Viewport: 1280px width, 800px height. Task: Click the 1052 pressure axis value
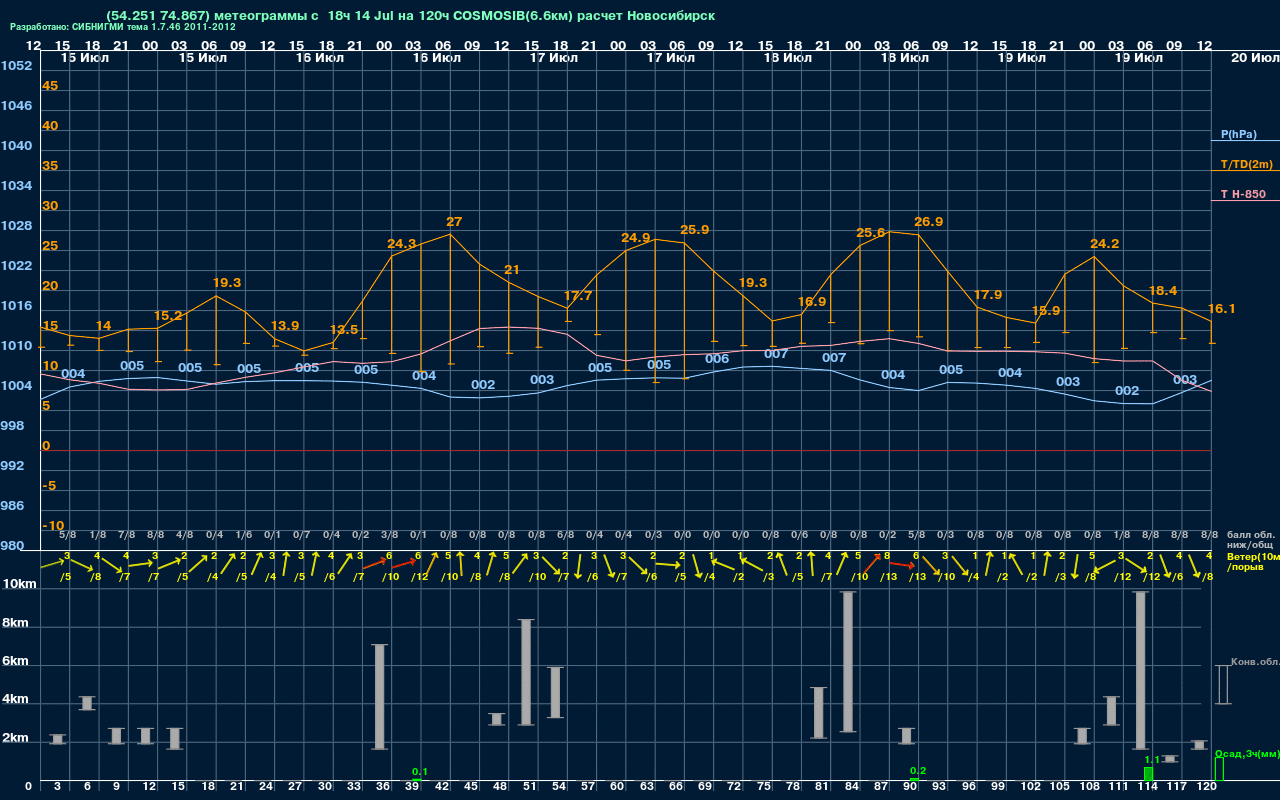click(16, 66)
